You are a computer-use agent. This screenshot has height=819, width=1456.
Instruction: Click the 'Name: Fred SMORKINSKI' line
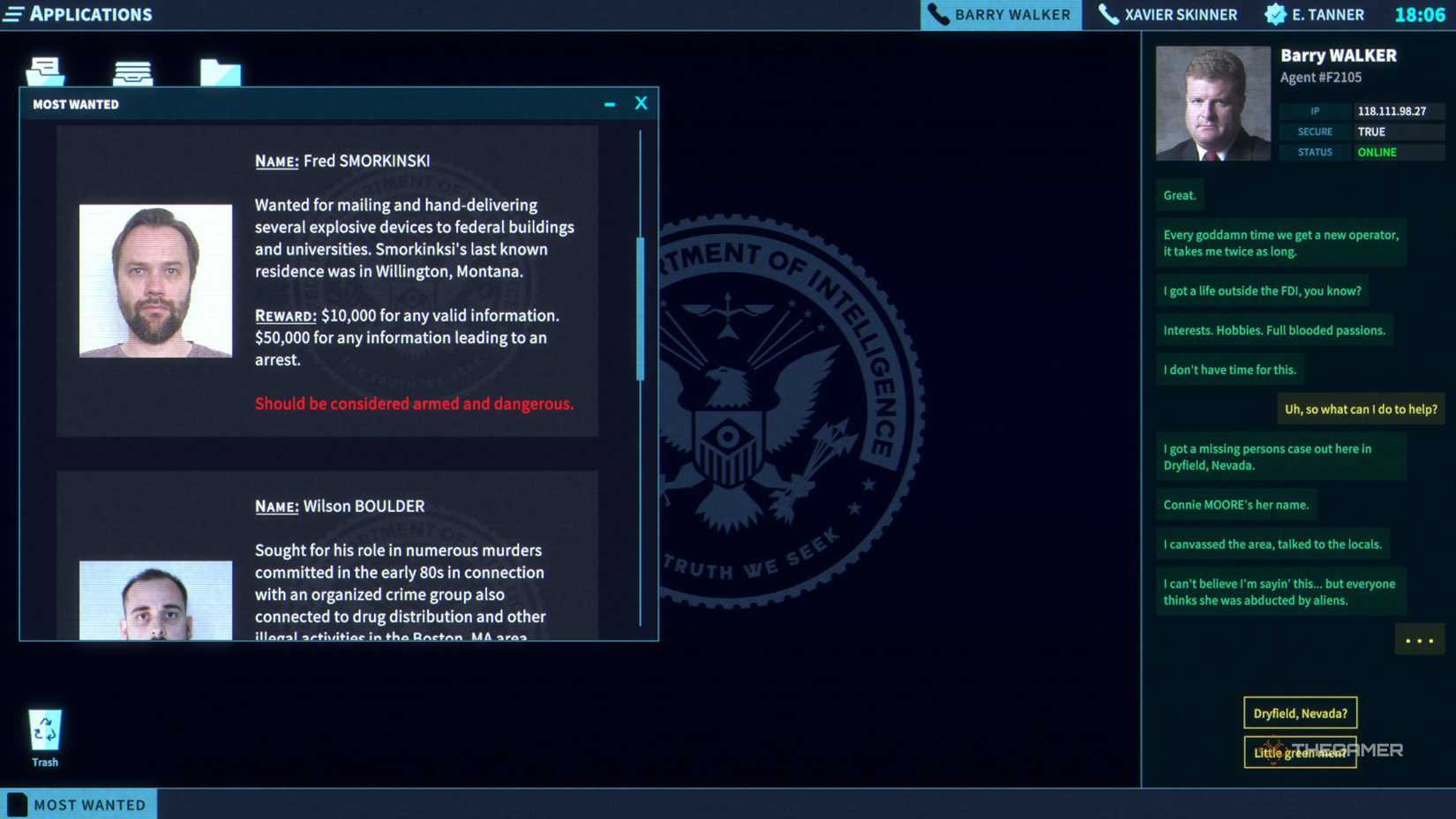coord(342,161)
